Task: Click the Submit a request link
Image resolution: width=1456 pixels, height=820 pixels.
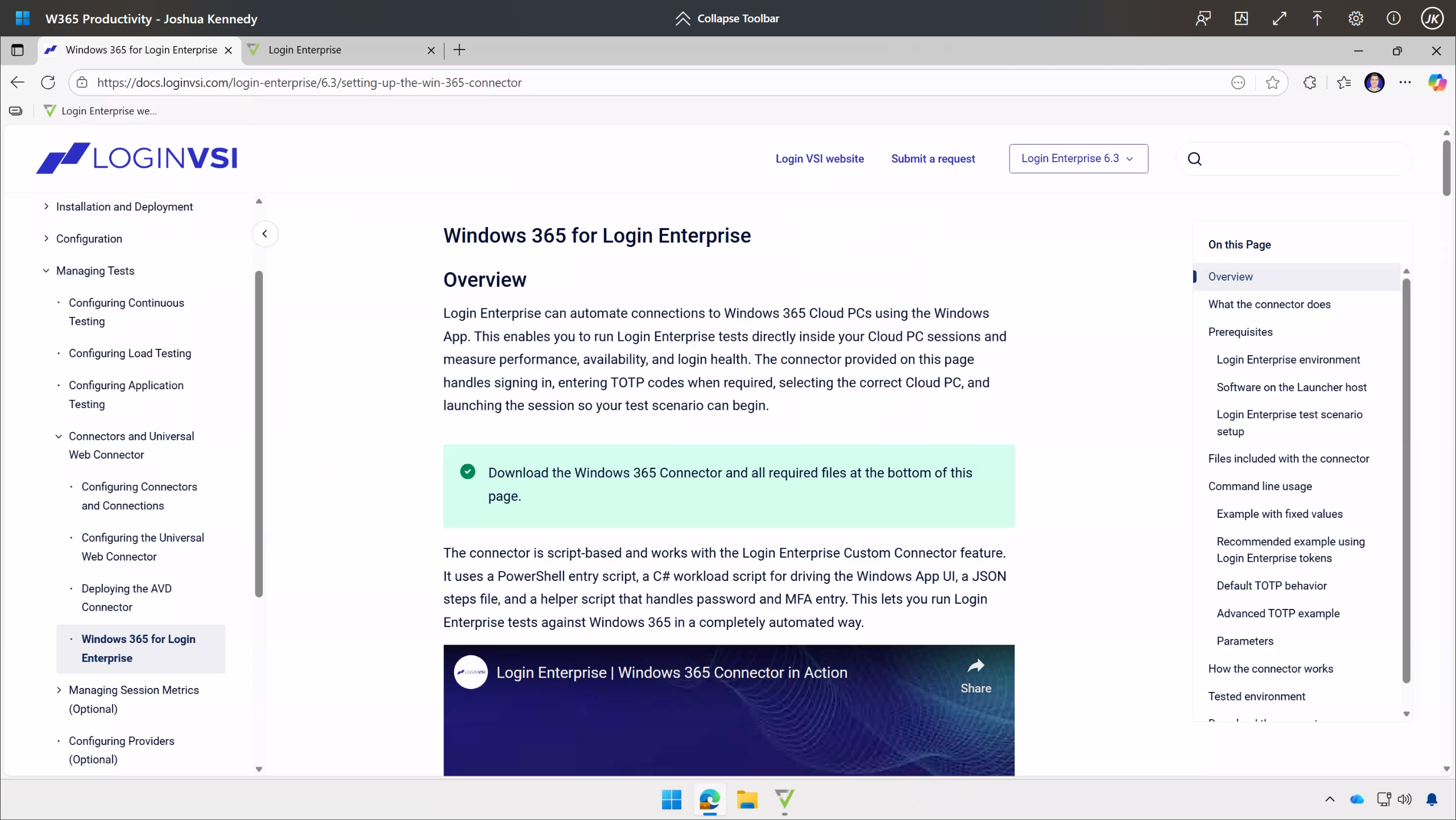Action: click(933, 159)
